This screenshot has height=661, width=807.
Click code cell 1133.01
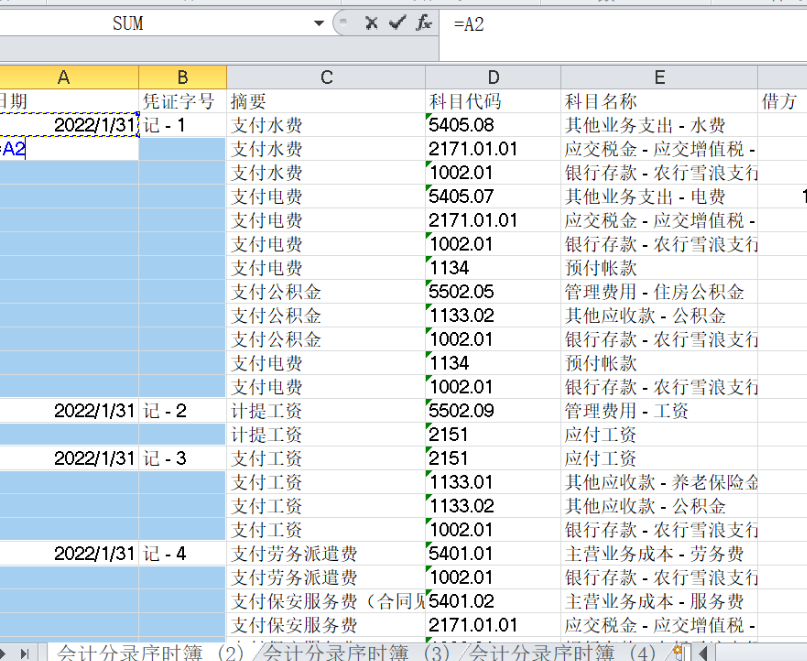pos(493,482)
